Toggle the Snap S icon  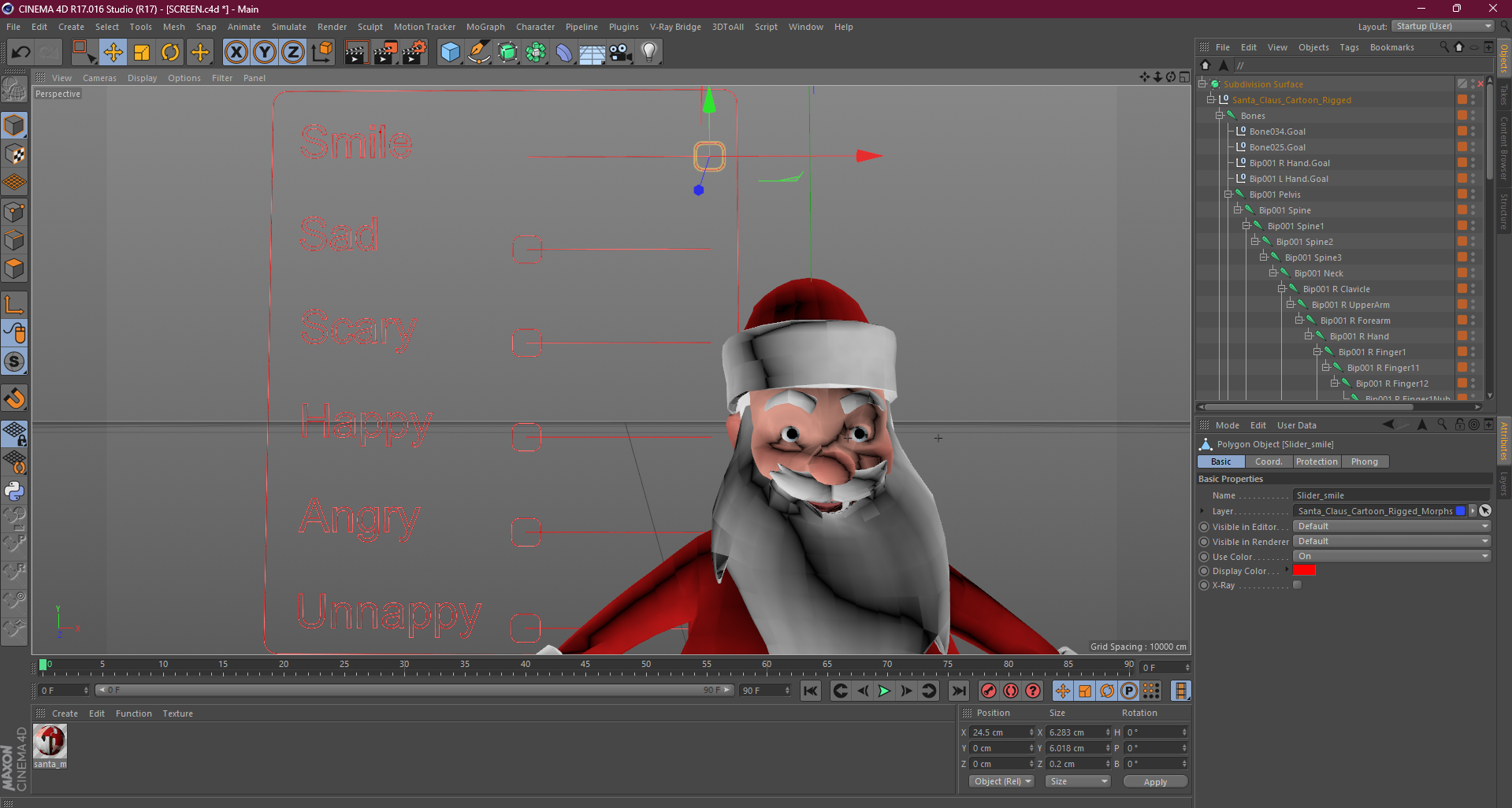point(14,361)
